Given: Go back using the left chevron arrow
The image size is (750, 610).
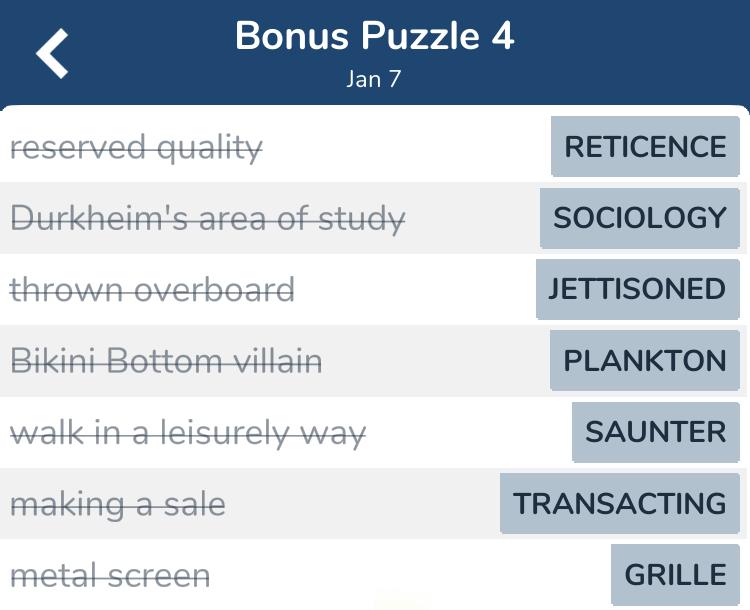Looking at the screenshot, I should pos(52,53).
